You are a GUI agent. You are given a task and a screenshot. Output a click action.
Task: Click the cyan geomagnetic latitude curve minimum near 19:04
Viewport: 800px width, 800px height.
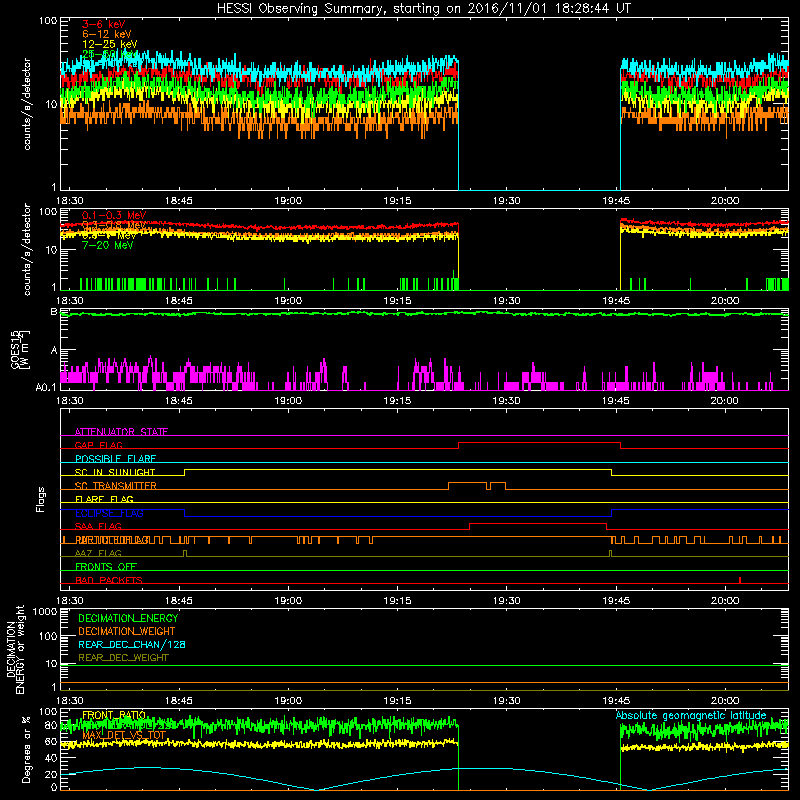coord(316,789)
